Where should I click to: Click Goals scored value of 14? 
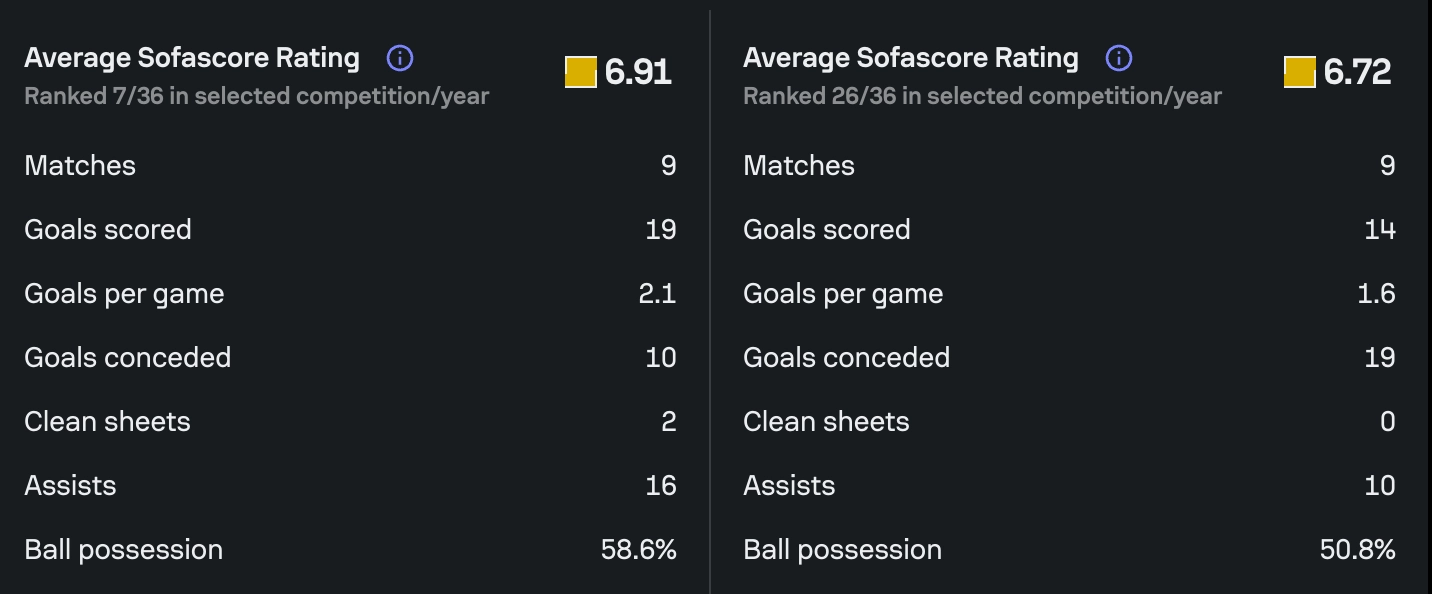(x=1379, y=229)
